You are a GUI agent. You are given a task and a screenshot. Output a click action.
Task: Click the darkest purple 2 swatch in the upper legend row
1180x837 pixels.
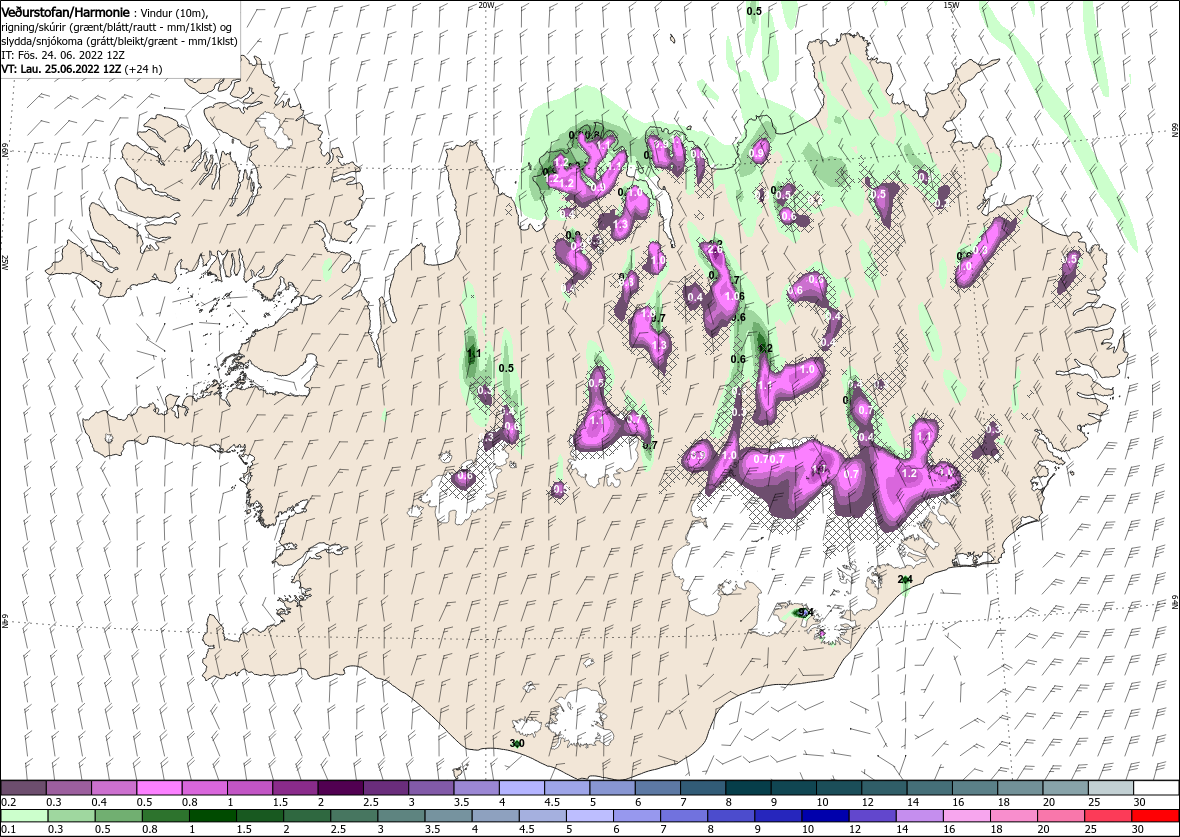pos(340,788)
